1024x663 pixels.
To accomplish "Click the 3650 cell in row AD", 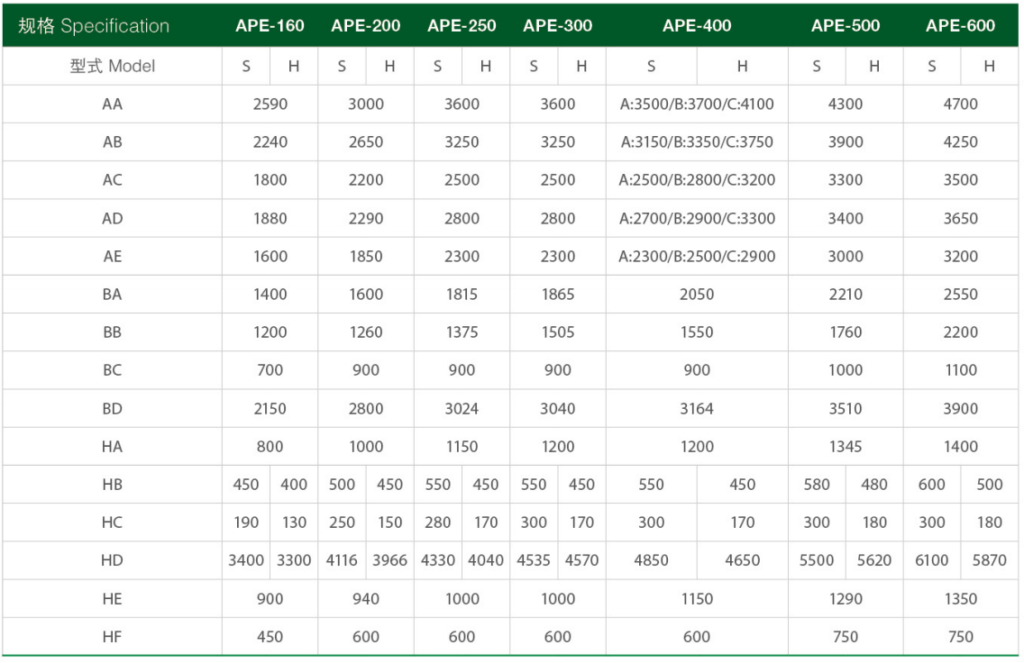I will tap(960, 218).
